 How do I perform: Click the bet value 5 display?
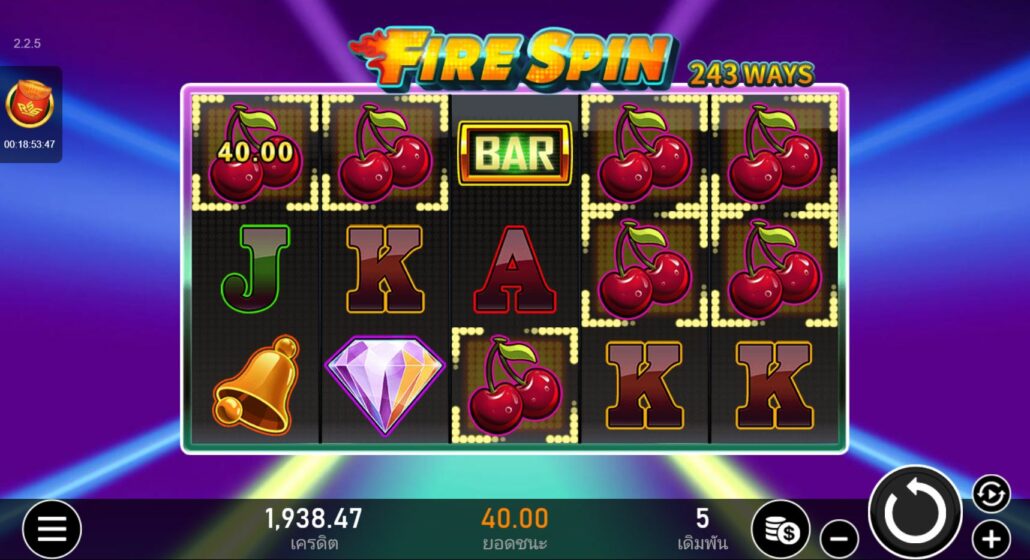pos(702,519)
